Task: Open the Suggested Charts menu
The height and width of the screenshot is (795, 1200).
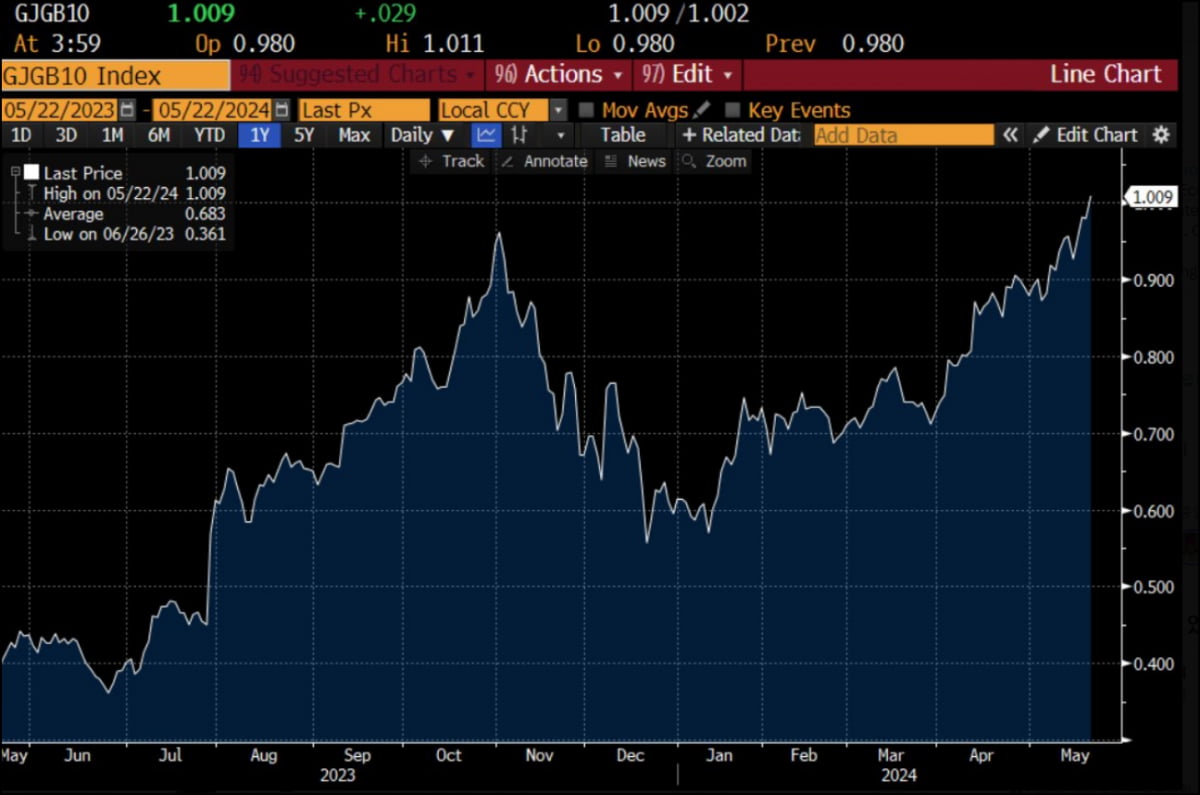Action: click(x=358, y=74)
